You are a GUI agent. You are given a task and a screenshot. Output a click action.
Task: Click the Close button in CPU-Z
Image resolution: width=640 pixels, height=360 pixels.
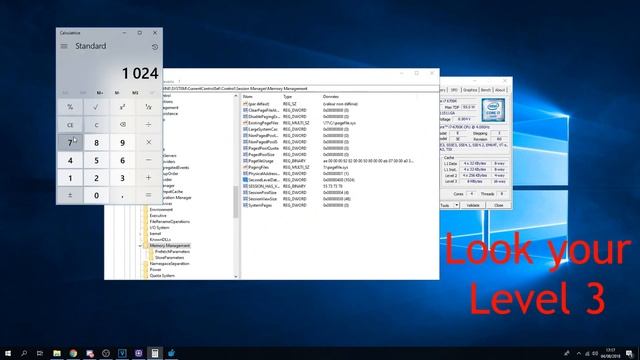click(x=499, y=205)
